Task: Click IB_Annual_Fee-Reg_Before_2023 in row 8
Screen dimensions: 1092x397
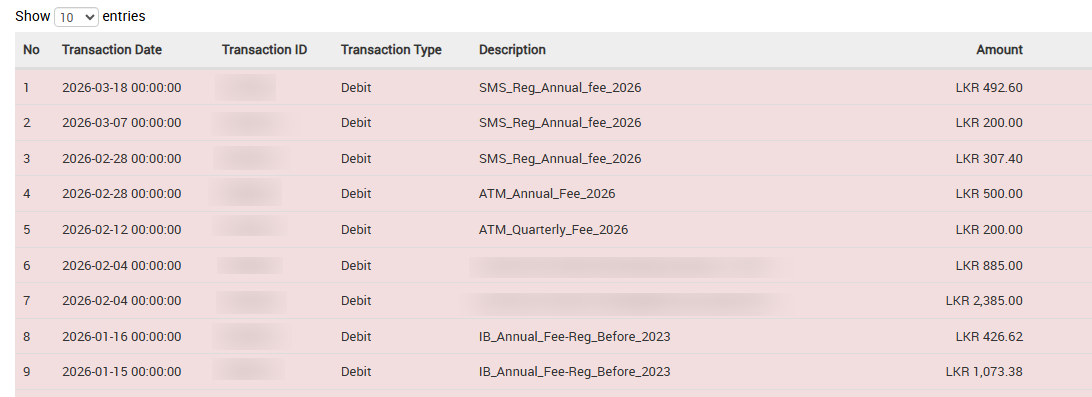Action: pyautogui.click(x=575, y=336)
